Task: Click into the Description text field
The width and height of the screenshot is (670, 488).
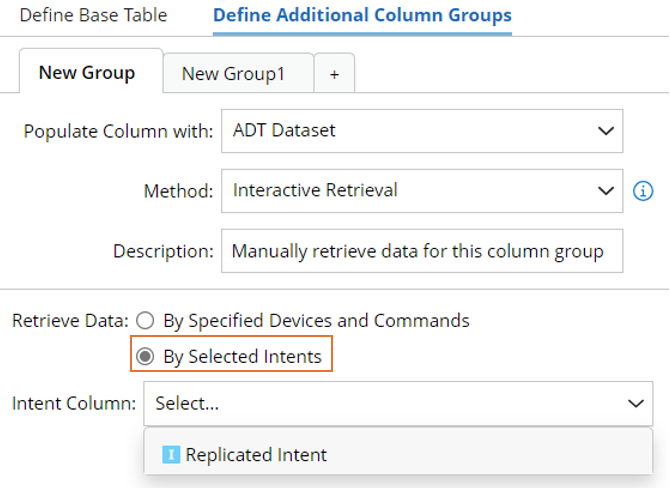Action: 421,251
